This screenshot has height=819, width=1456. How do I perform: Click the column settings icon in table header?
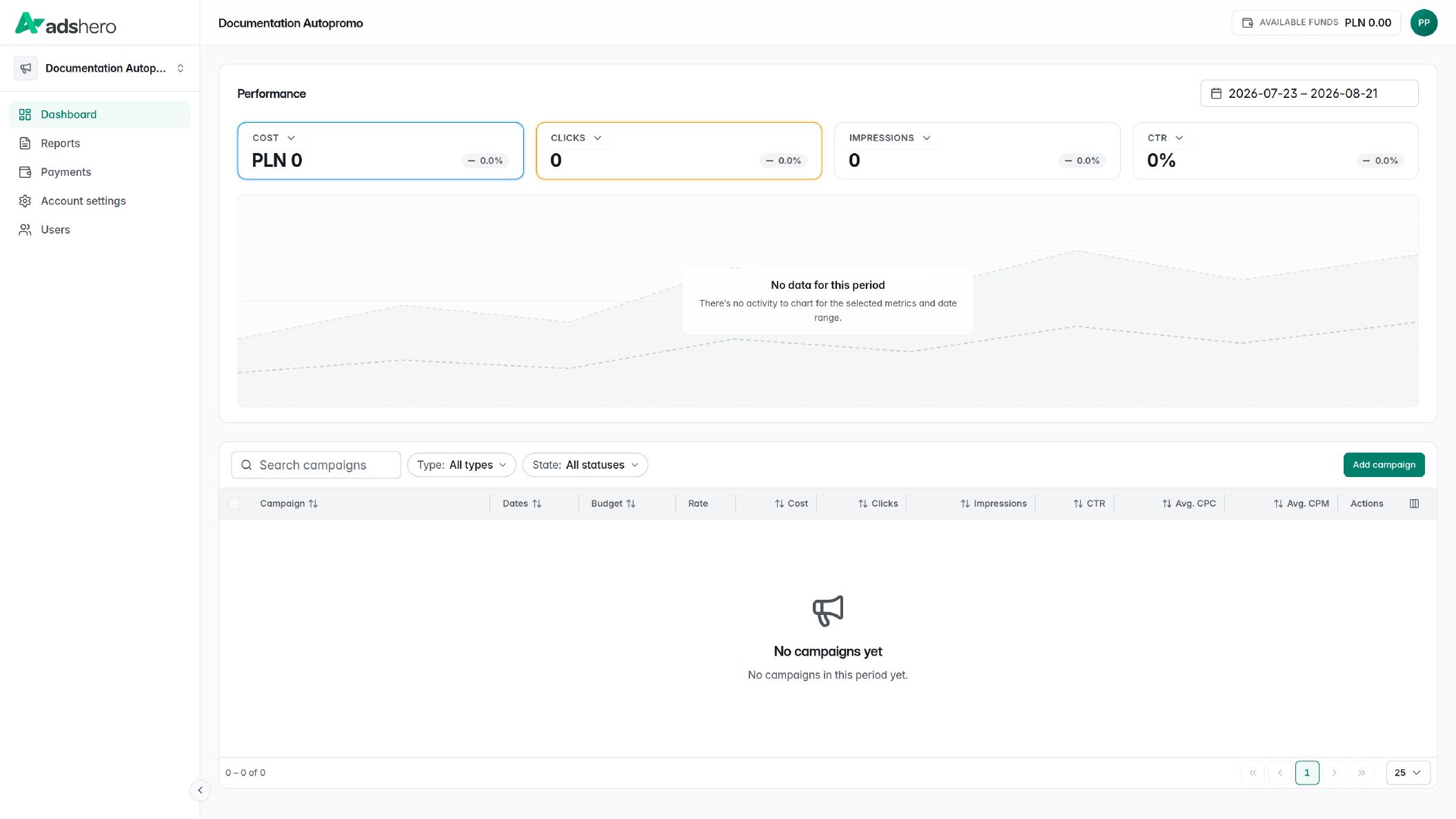pyautogui.click(x=1414, y=504)
